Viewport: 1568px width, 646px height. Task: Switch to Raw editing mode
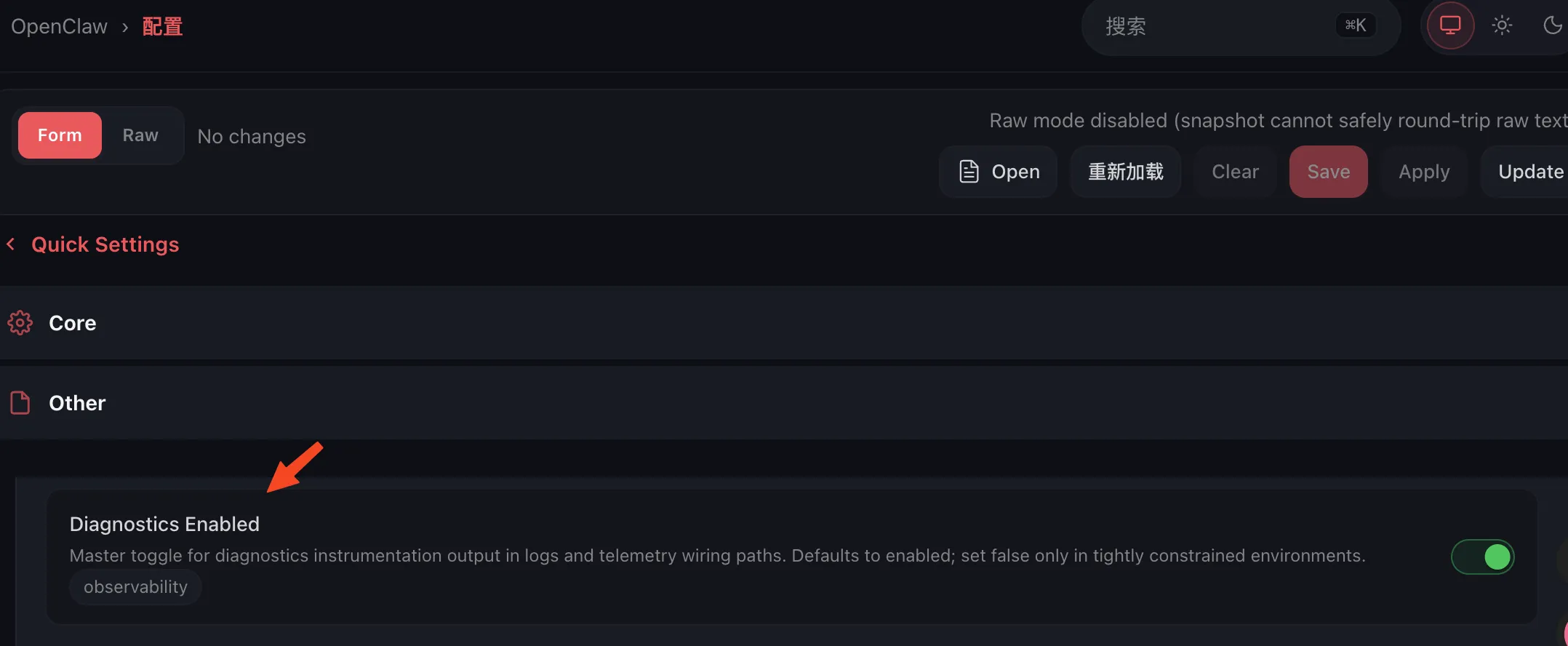click(x=140, y=135)
